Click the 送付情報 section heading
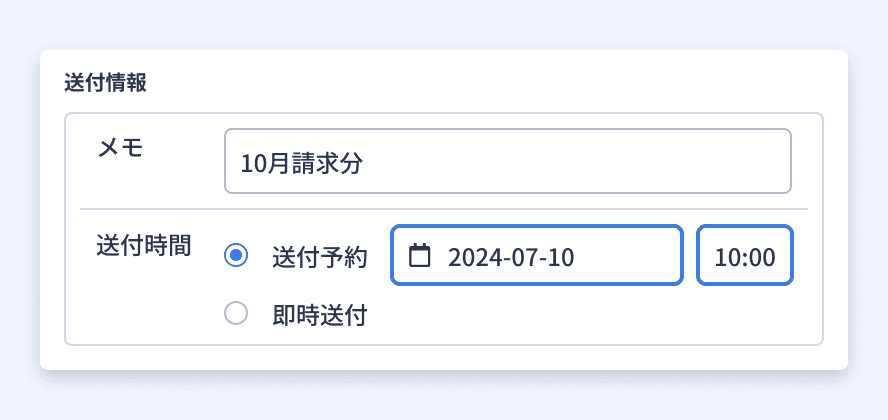888x420 pixels. [105, 83]
